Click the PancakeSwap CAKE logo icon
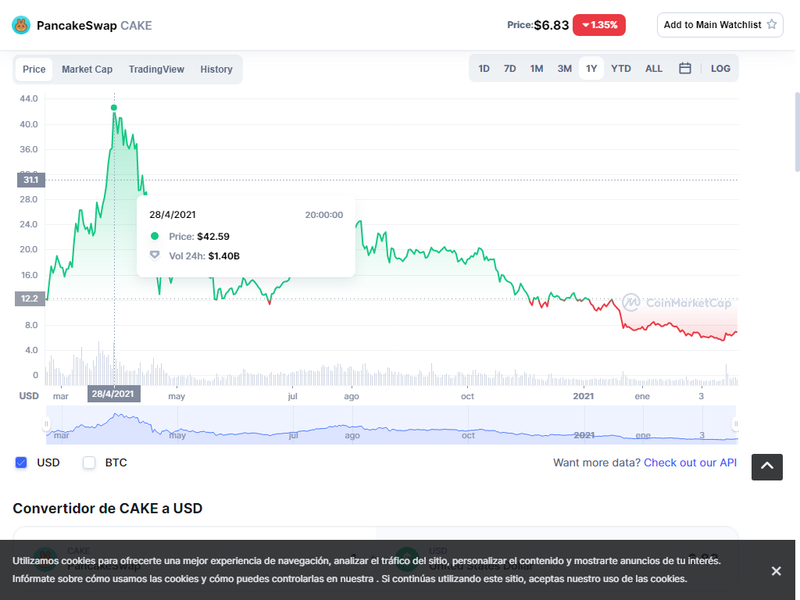 tap(21, 25)
